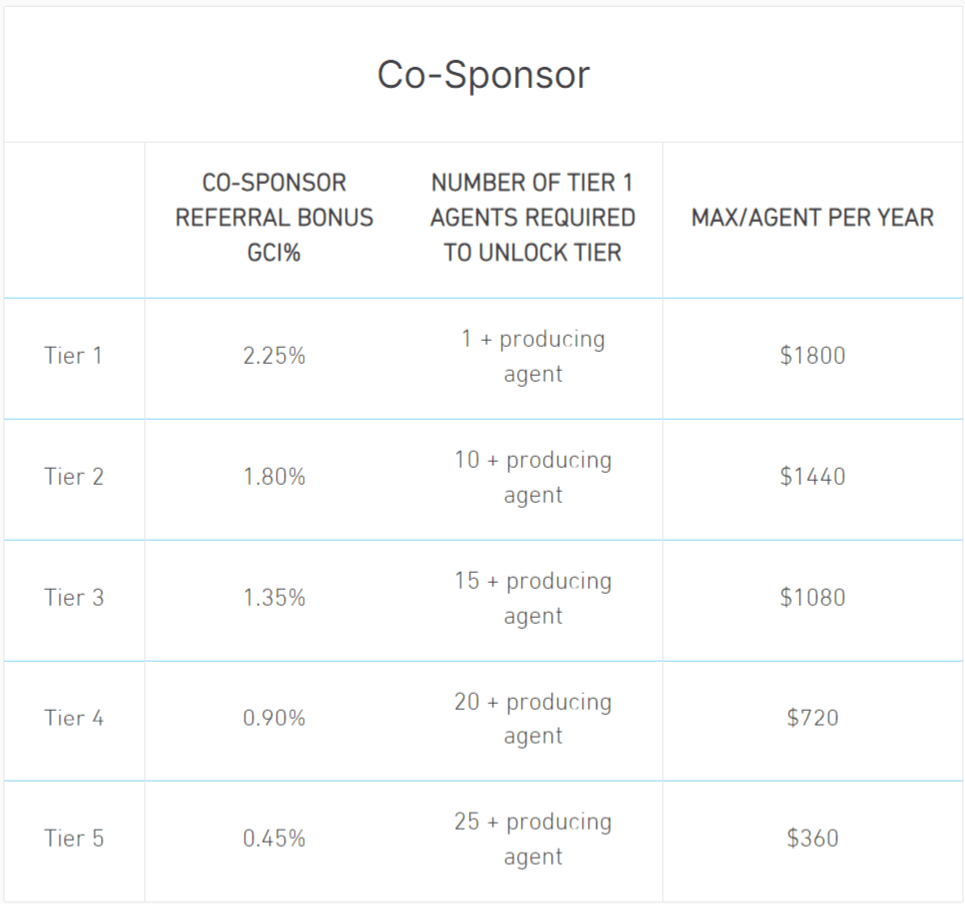Select the 25 + producing agent cell
965x904 pixels.
coord(532,838)
